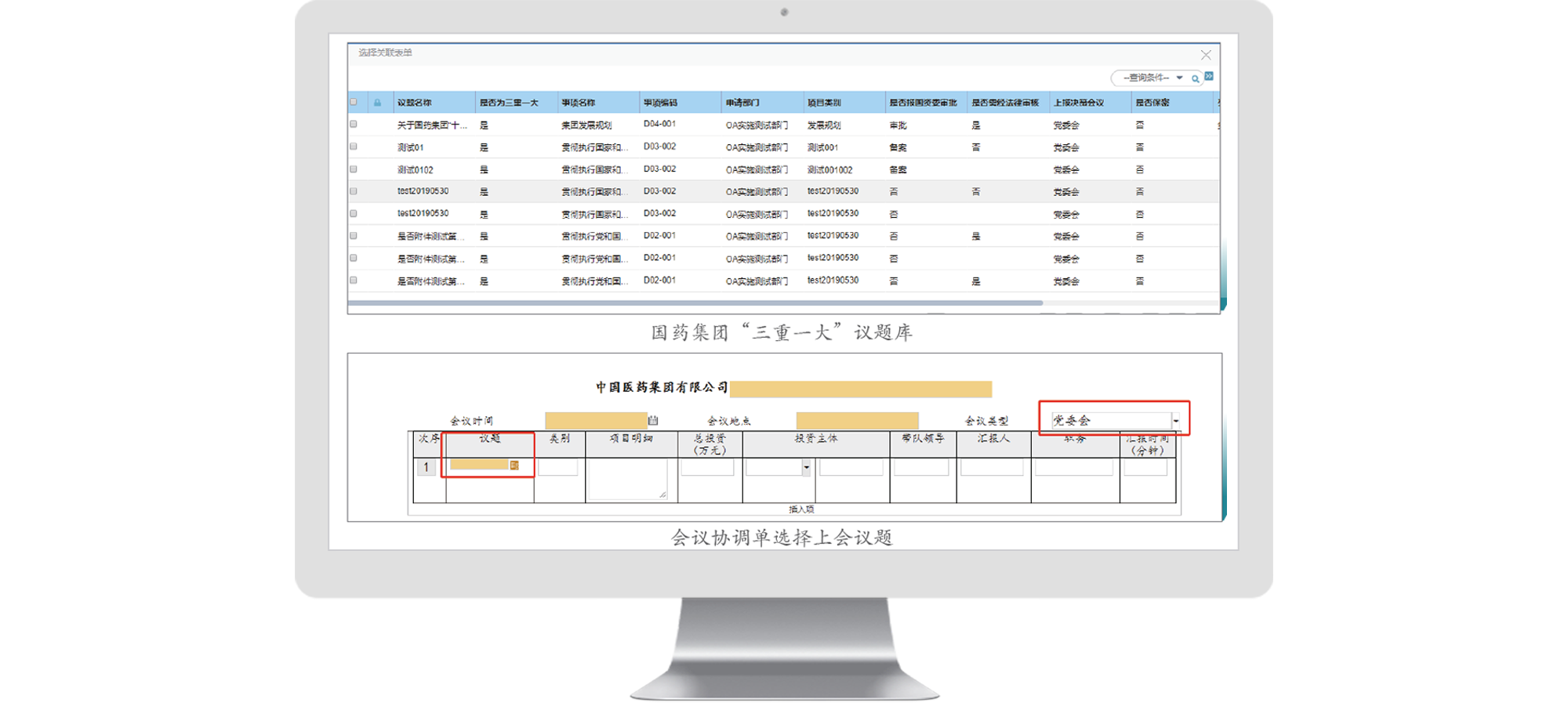Click the 汇报时间(分钟) input field
The height and width of the screenshot is (703, 1568).
pyautogui.click(x=1145, y=468)
